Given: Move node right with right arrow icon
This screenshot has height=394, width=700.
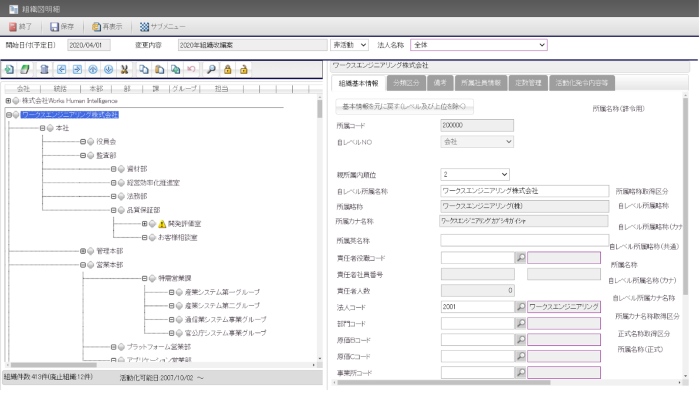Looking at the screenshot, I should [x=77, y=70].
